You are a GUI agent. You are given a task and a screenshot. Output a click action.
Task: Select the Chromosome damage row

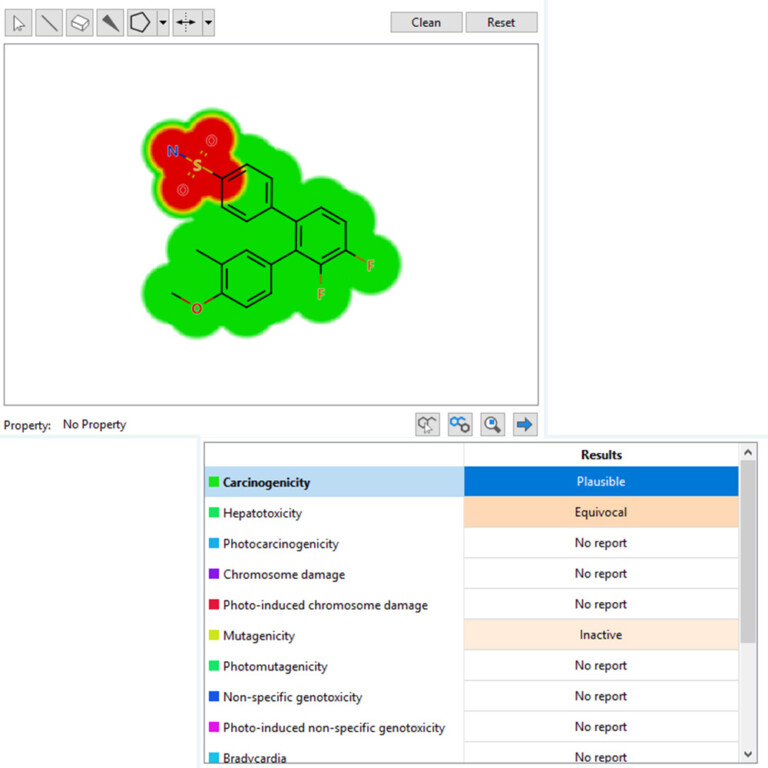(472, 574)
